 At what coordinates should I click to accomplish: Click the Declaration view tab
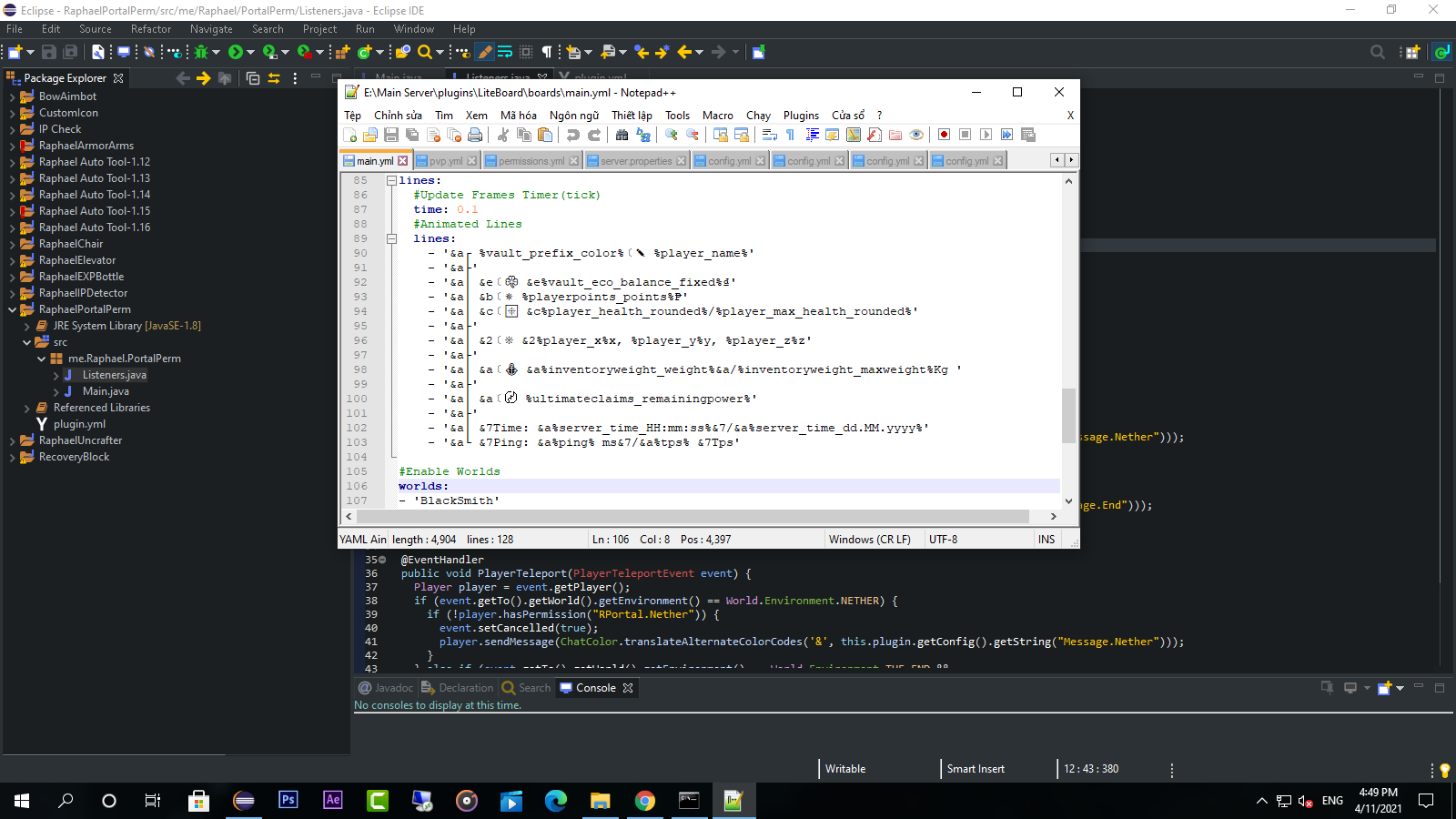tap(458, 688)
